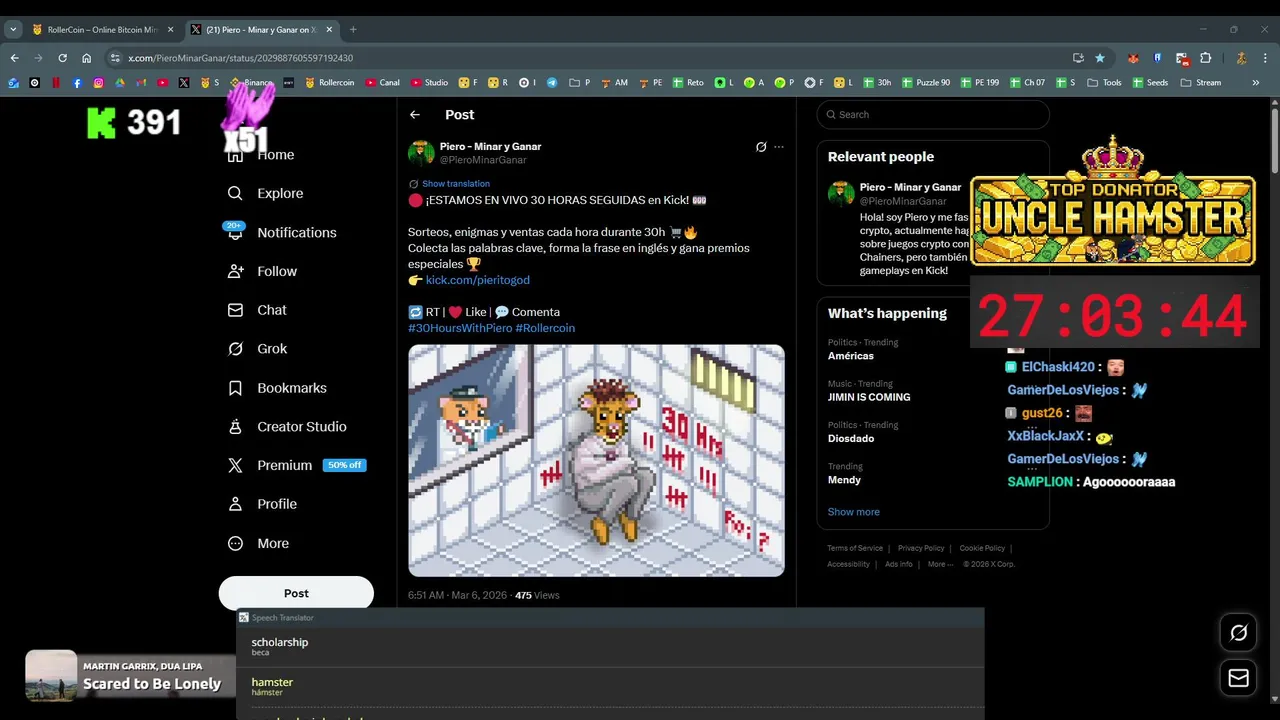Image resolution: width=1280 pixels, height=720 pixels.
Task: Click the MetaMask fox extension icon
Action: pos(1133,58)
